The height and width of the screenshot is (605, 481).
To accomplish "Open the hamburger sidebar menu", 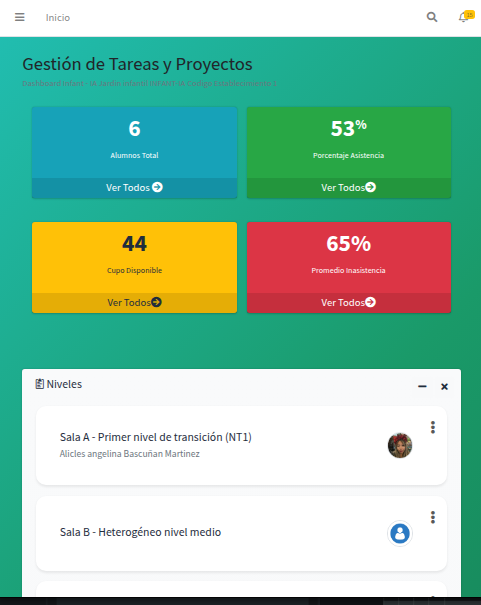I will 20,17.
